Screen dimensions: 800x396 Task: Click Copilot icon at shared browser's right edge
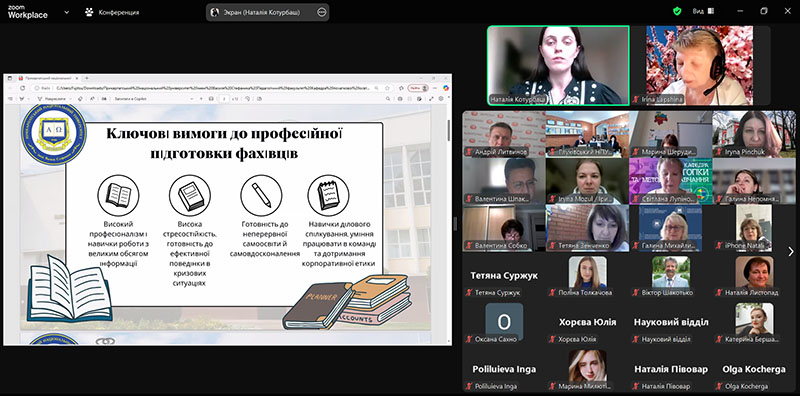coord(445,88)
